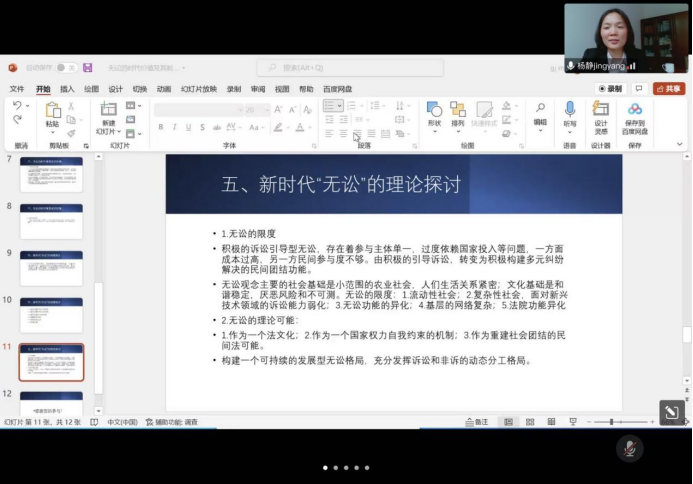Click the Share button
The image size is (693, 484).
(x=669, y=89)
